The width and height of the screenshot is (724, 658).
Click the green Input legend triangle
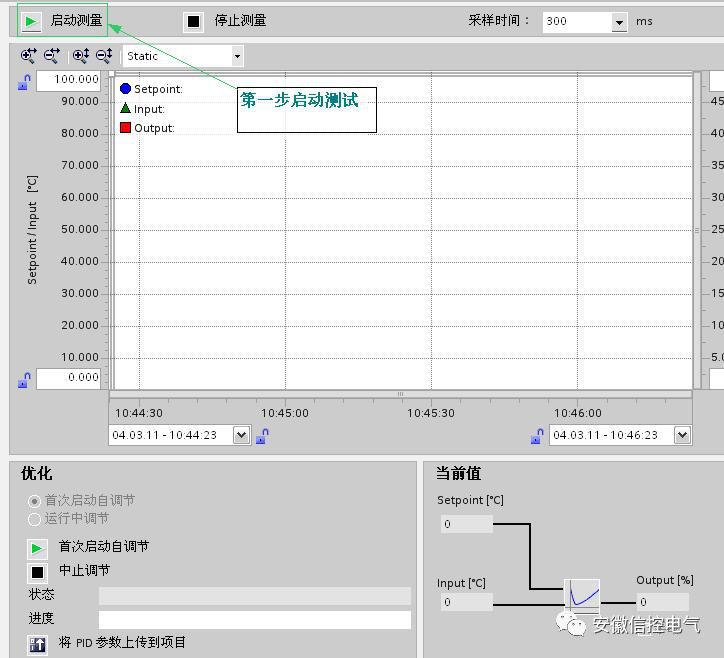coord(125,108)
